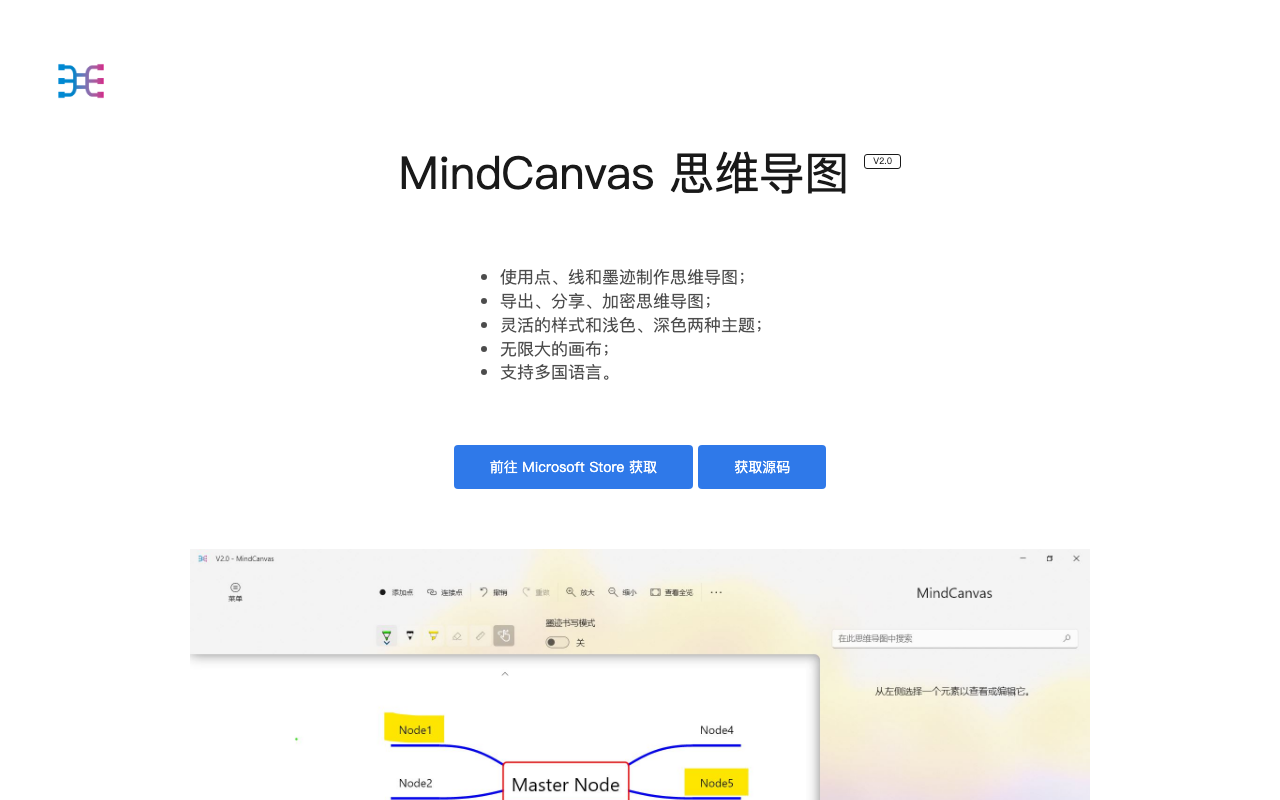Viewport: 1280px width, 800px height.
Task: Select Node4 in the mind map
Action: pos(717,730)
